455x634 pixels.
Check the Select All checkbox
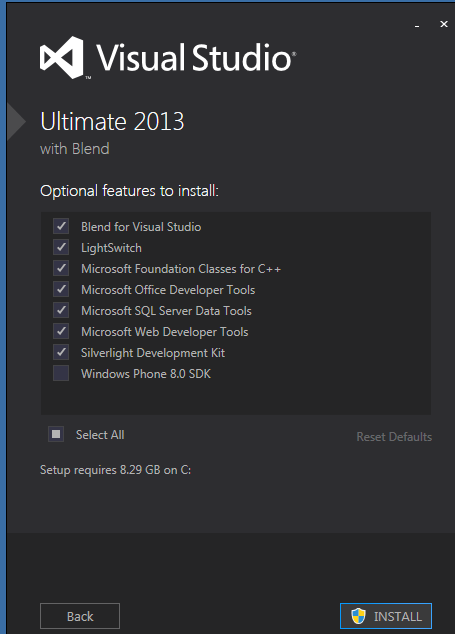pyautogui.click(x=56, y=435)
